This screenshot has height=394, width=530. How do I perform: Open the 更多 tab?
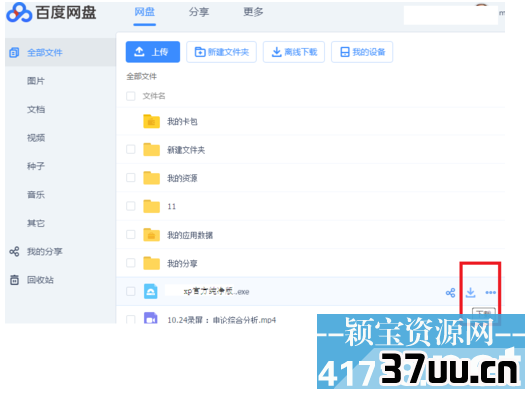click(253, 12)
